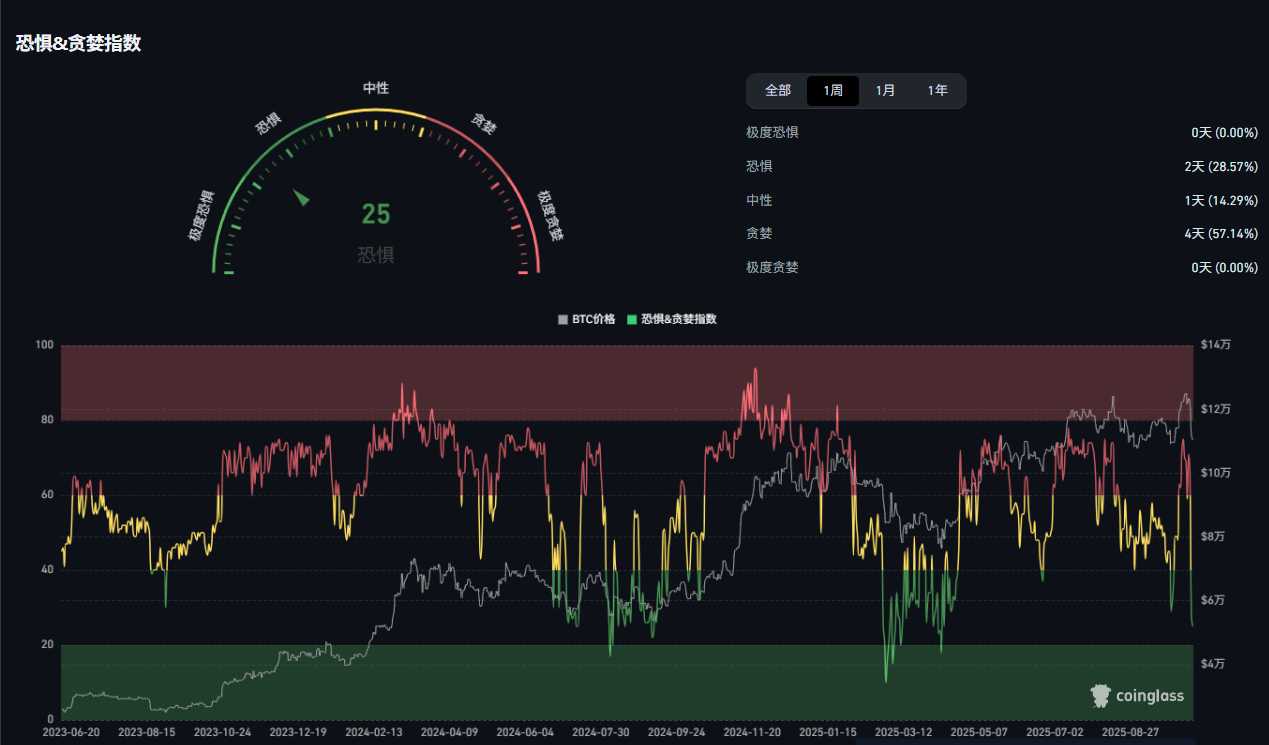This screenshot has width=1269, height=745.
Task: Click the 极度恐惧 statistics row label
Action: point(772,133)
